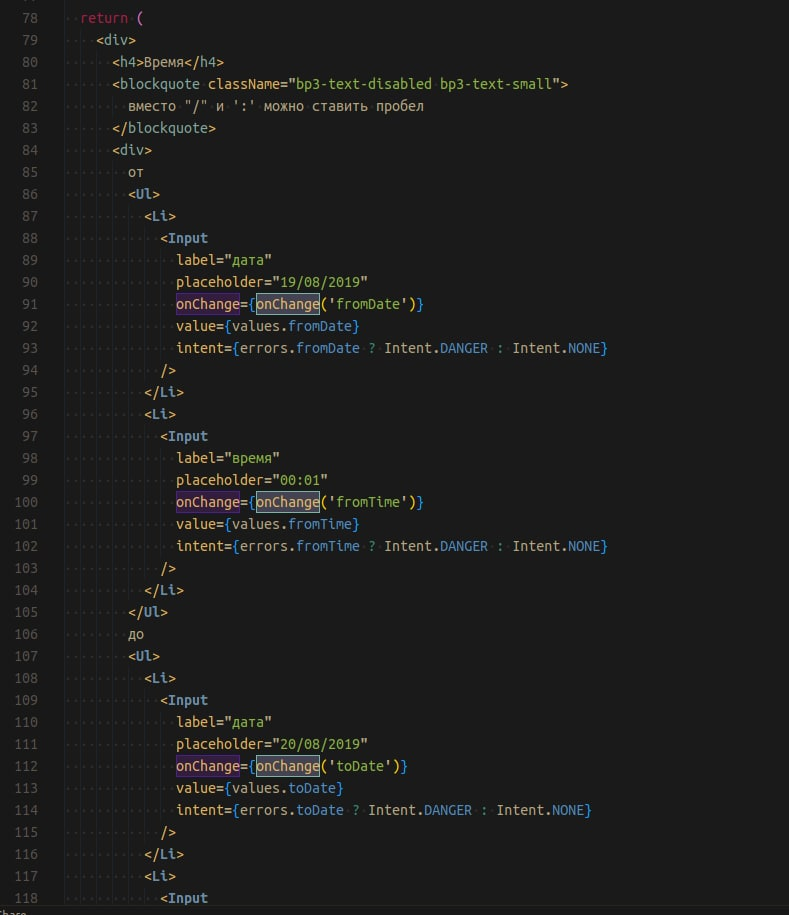Click the <Ul> tag on line 107
The height and width of the screenshot is (915, 789).
click(x=144, y=656)
